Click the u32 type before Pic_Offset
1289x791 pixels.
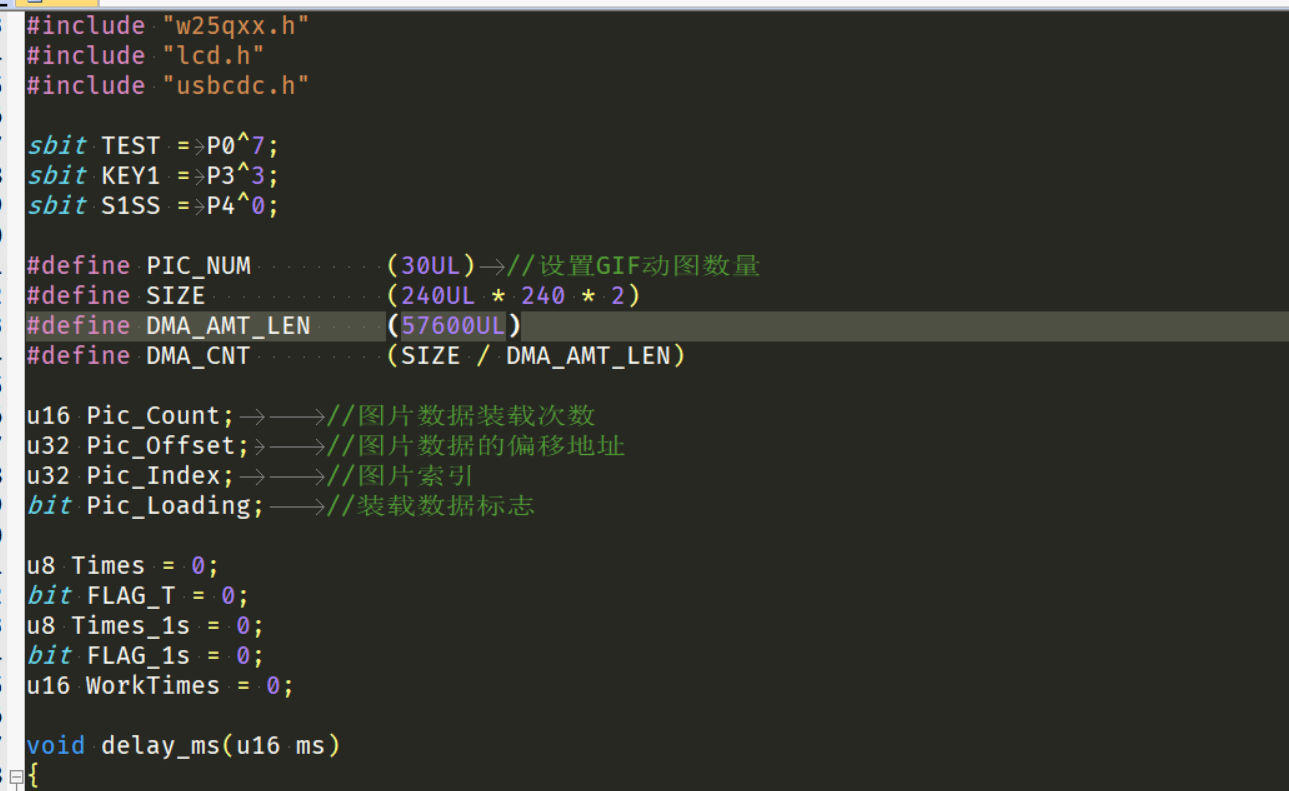[49, 446]
